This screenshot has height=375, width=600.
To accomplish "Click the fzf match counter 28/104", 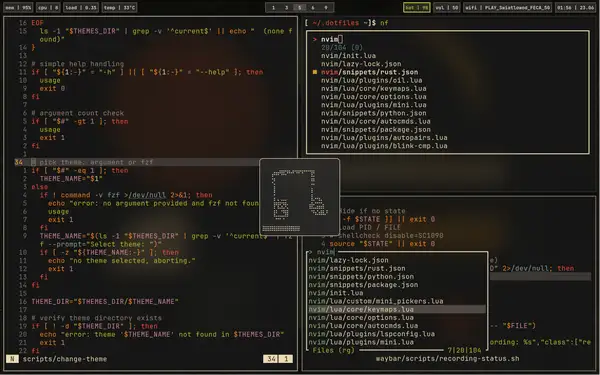I will pyautogui.click(x=342, y=47).
